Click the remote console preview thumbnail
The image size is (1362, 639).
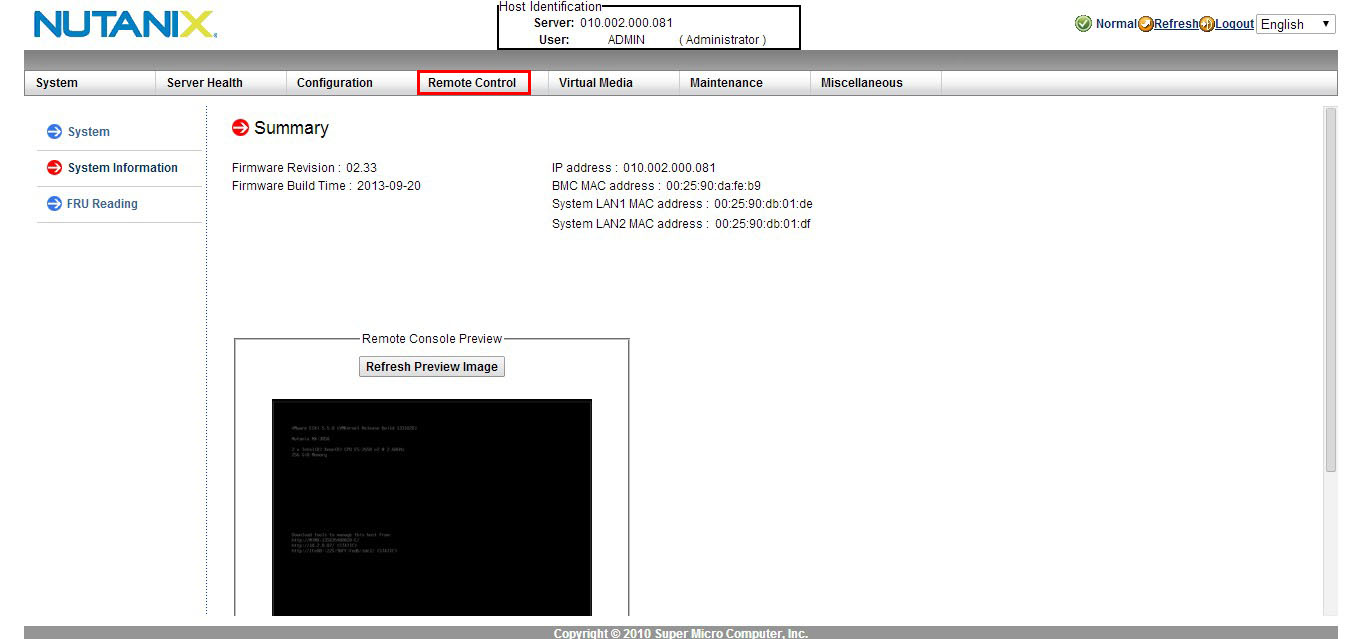click(x=431, y=507)
